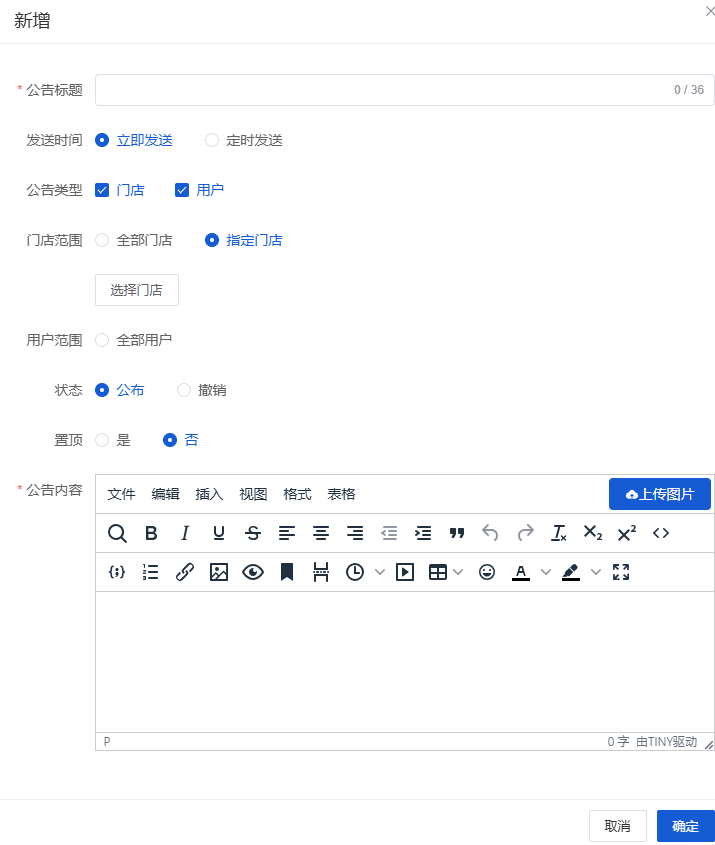Toggle fullscreen editor mode
The height and width of the screenshot is (845, 715).
click(x=621, y=572)
